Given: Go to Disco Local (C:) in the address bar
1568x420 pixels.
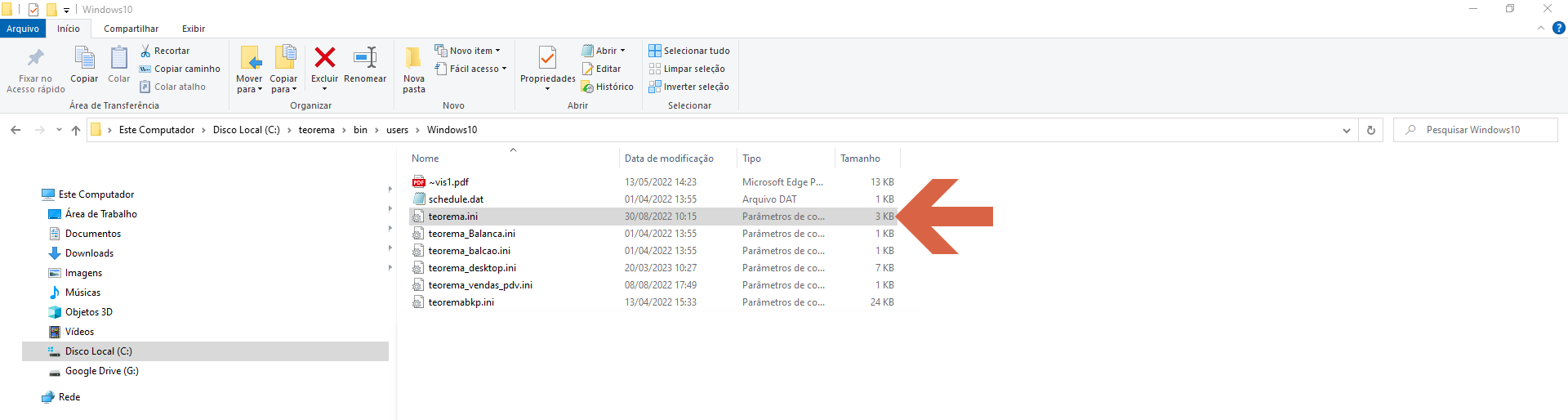Looking at the screenshot, I should click(247, 130).
